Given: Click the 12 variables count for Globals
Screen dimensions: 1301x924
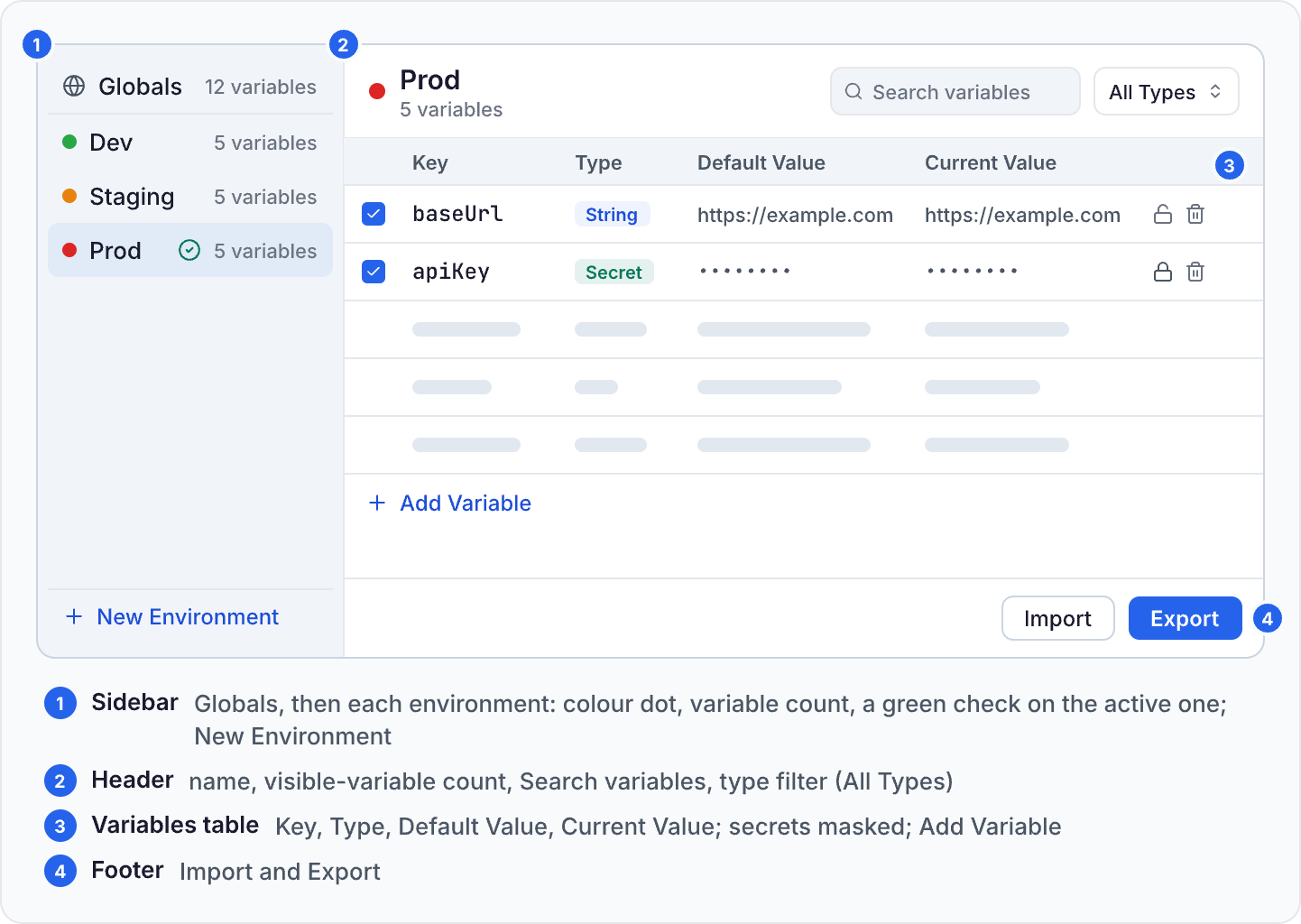Looking at the screenshot, I should (261, 87).
